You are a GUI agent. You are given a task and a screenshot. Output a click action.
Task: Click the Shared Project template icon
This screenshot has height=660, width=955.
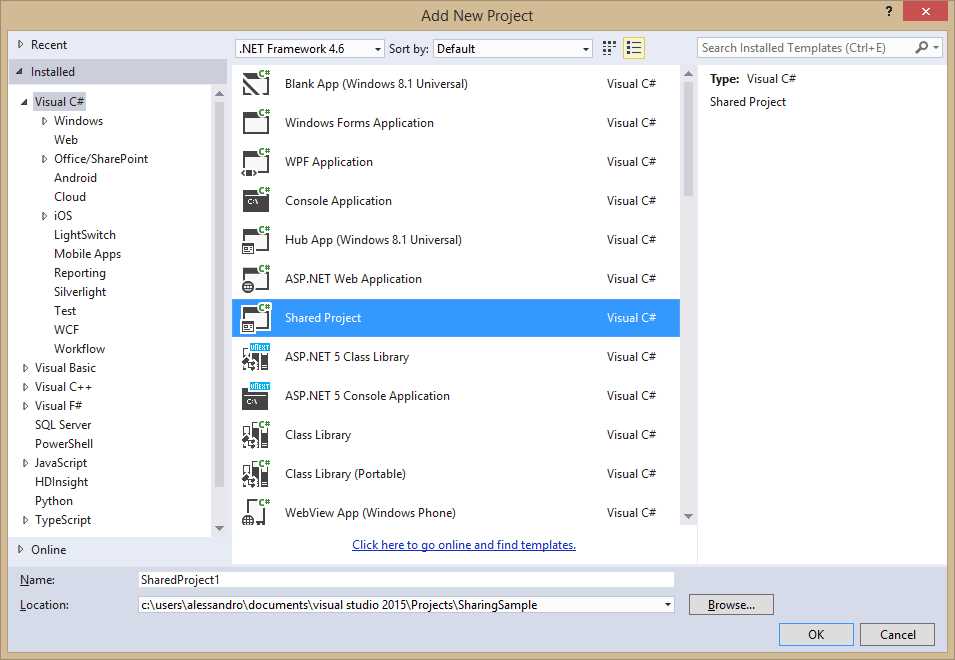pos(255,317)
